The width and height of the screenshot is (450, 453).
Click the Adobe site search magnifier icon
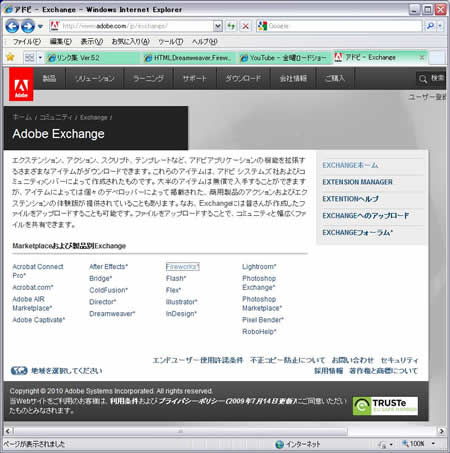pos(423,79)
